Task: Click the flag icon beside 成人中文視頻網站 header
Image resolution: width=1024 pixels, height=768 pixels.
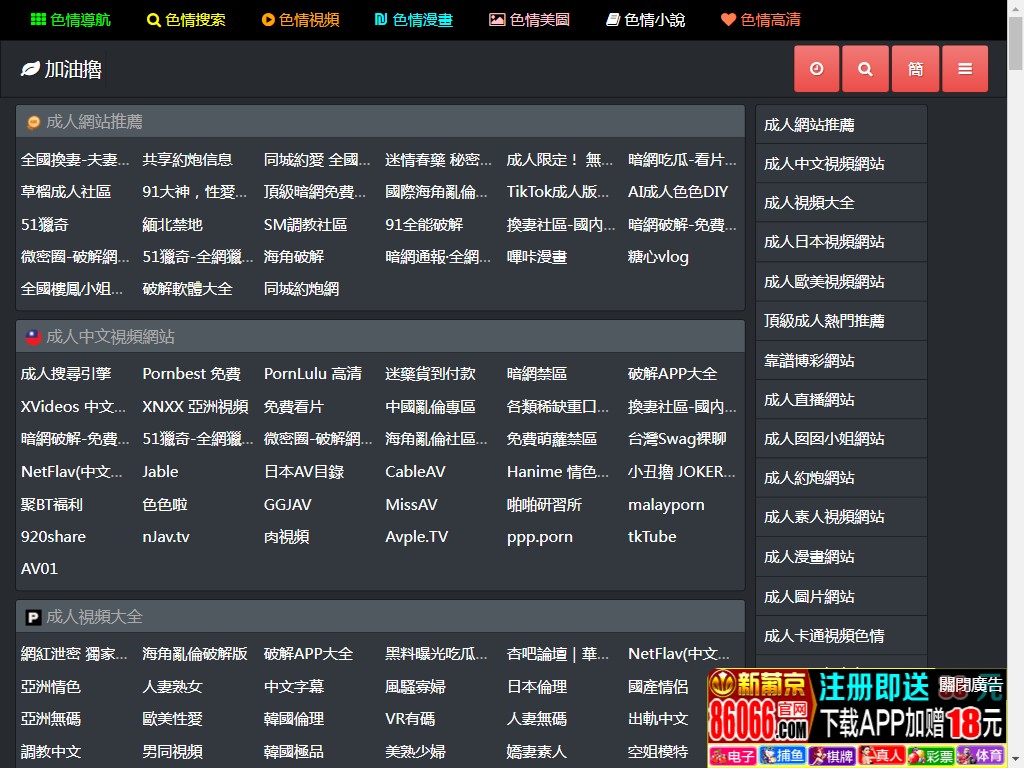Action: pos(33,337)
